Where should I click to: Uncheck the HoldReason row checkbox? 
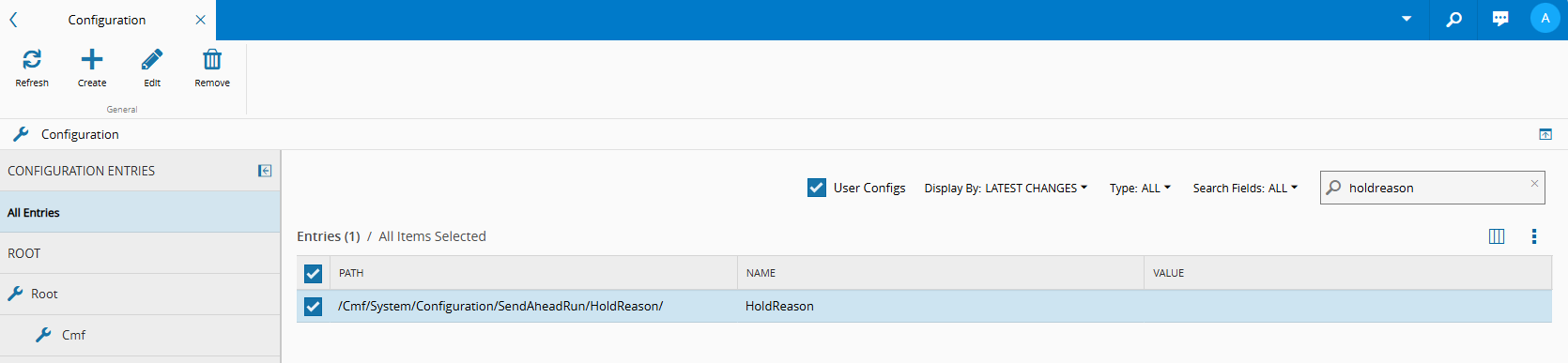[x=314, y=307]
